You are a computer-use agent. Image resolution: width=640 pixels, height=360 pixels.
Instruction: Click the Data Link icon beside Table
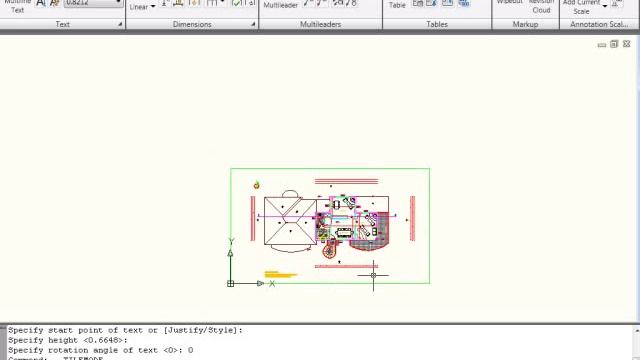418,3
